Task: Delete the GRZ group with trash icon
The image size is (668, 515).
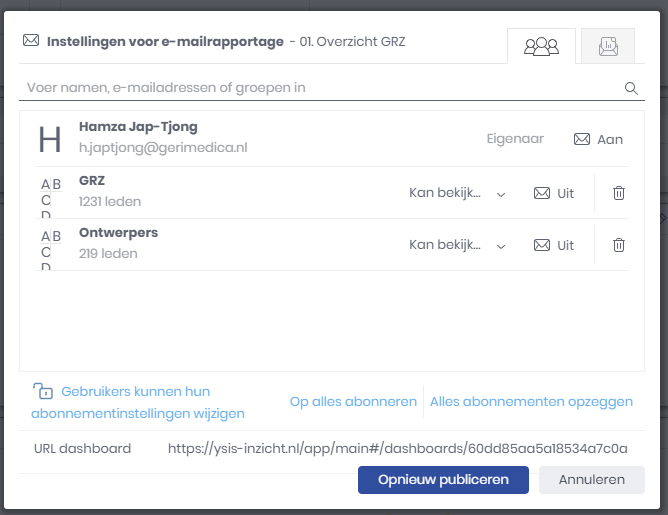Action: (619, 193)
